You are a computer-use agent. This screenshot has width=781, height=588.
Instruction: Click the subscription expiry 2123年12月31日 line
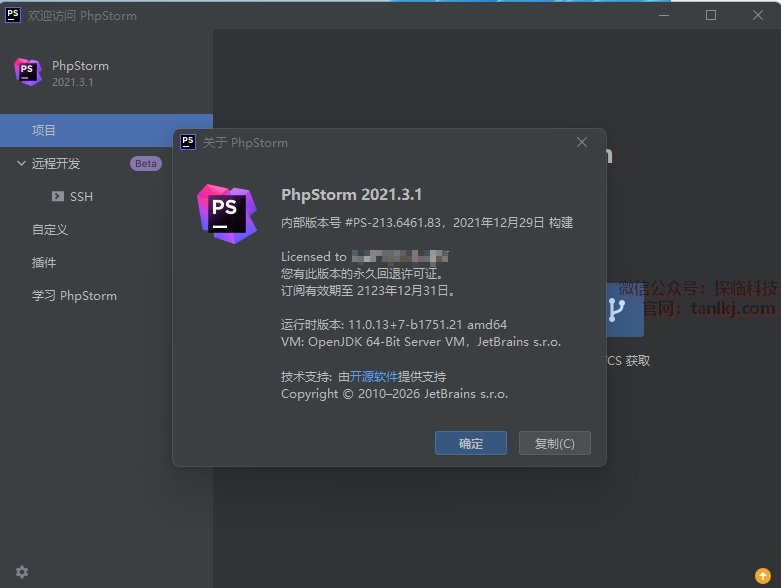point(368,291)
